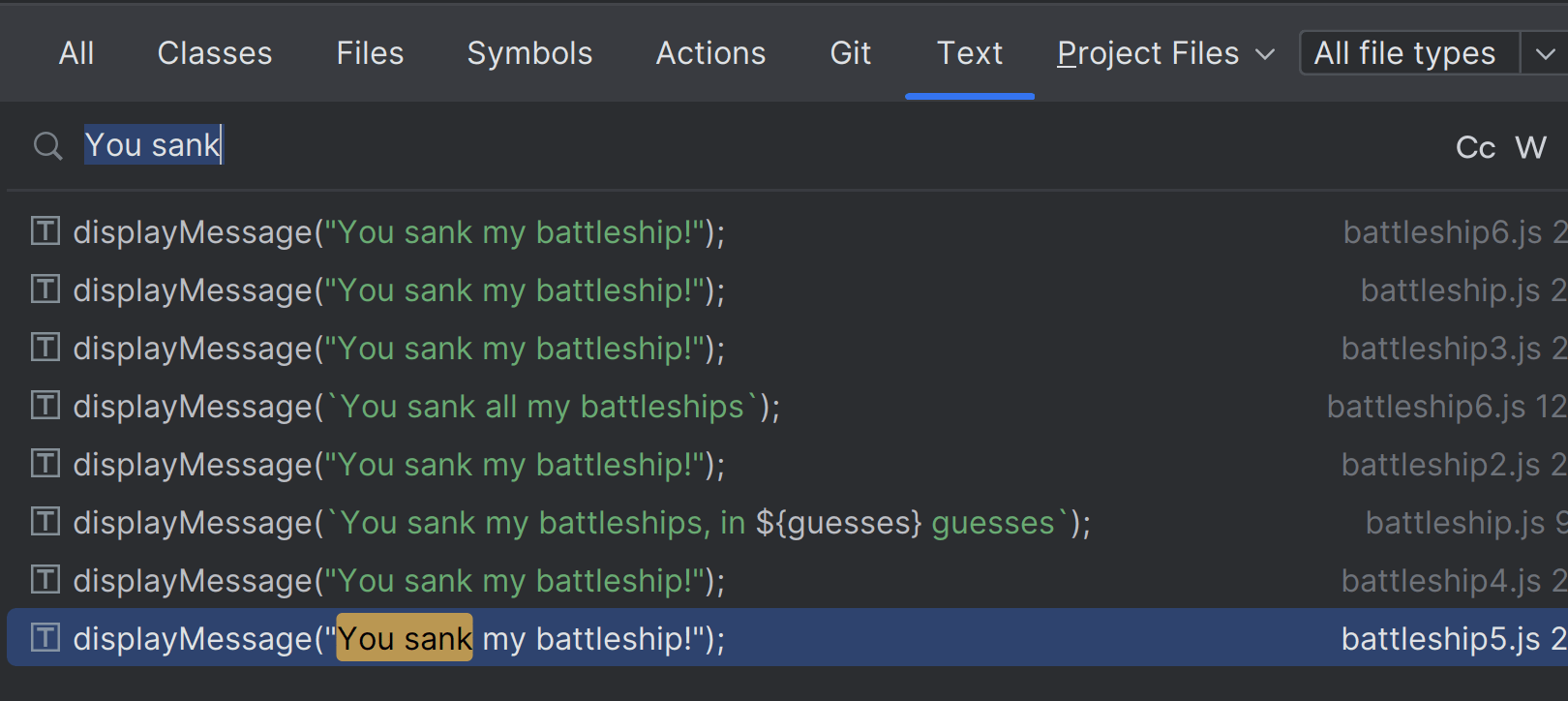Click text icon beside highlighted battleship5.js result

click(45, 638)
